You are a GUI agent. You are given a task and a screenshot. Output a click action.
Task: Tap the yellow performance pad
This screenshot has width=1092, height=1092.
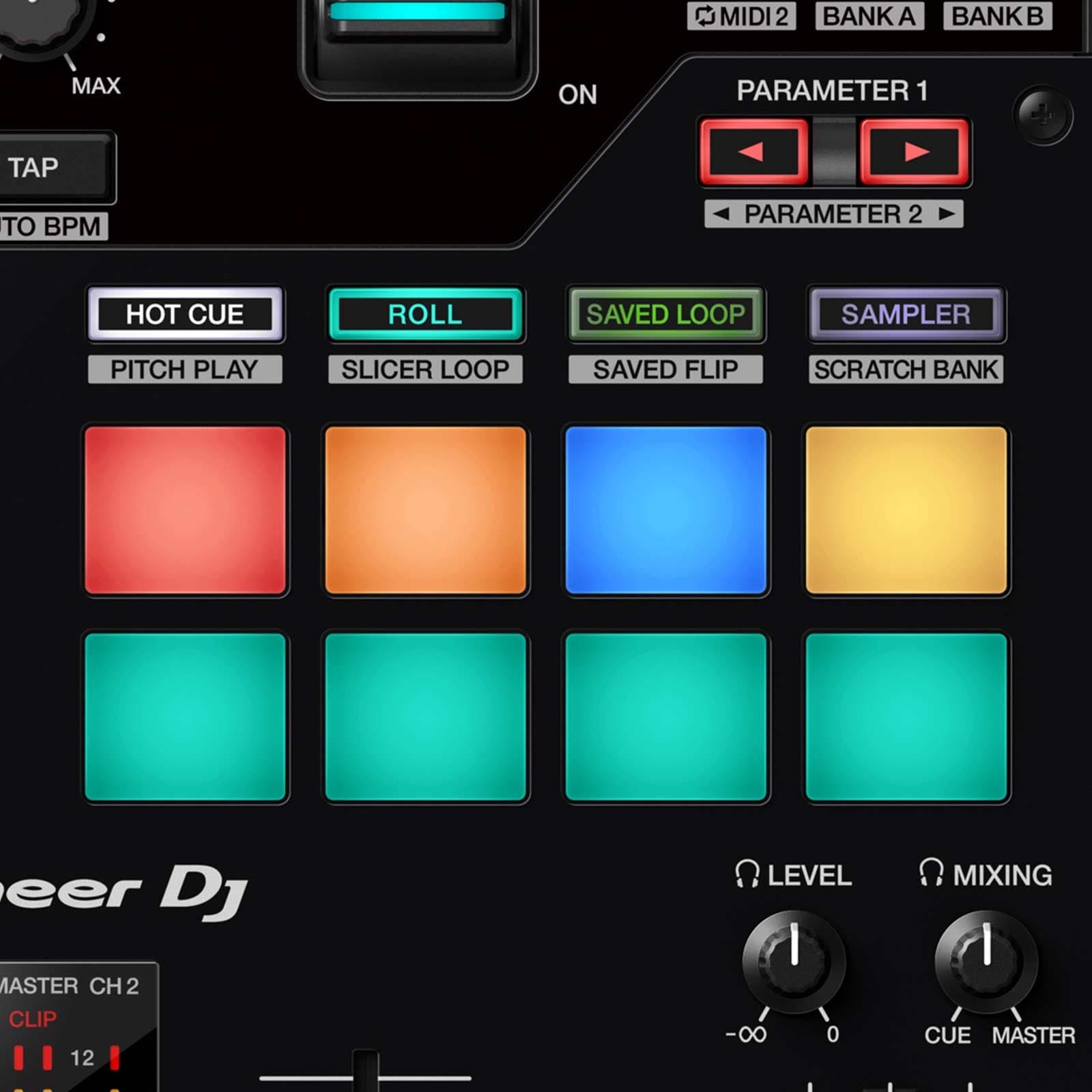click(x=906, y=511)
